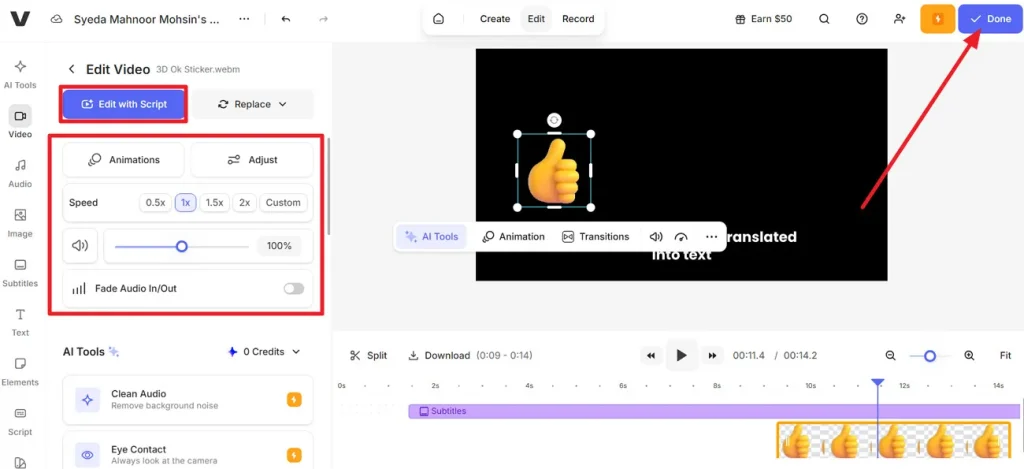Undo the last action

286,19
